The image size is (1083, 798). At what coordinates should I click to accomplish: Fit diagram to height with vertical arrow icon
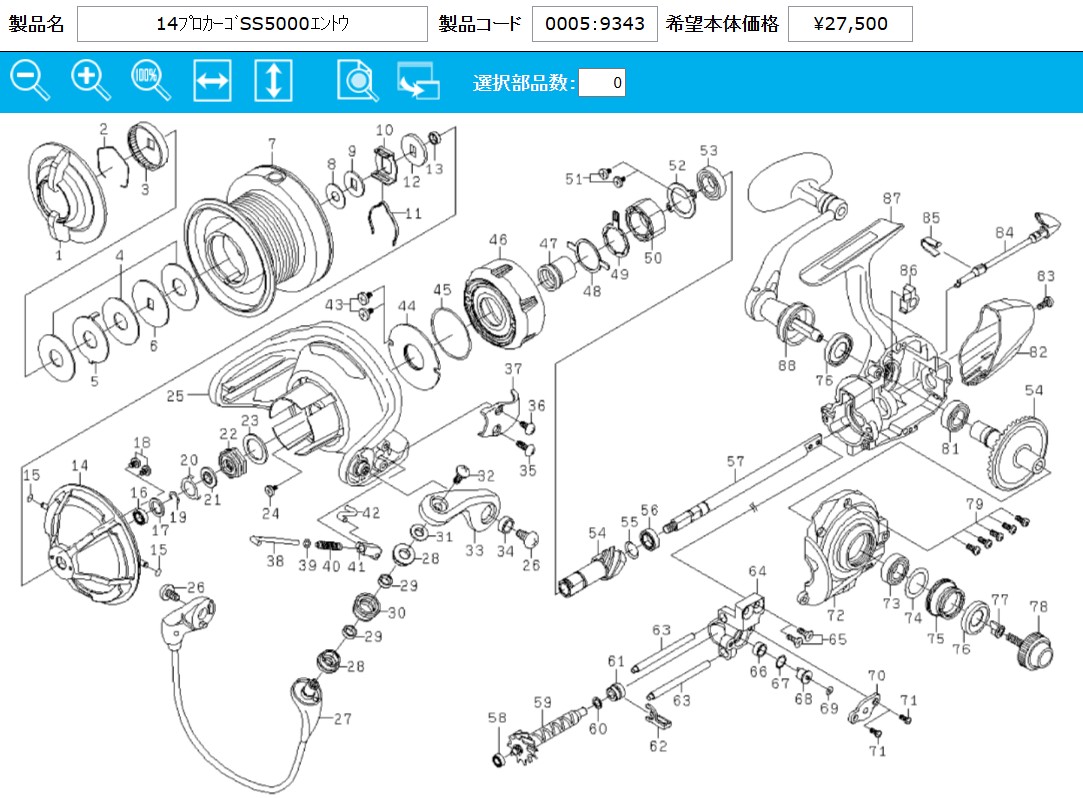(x=273, y=81)
